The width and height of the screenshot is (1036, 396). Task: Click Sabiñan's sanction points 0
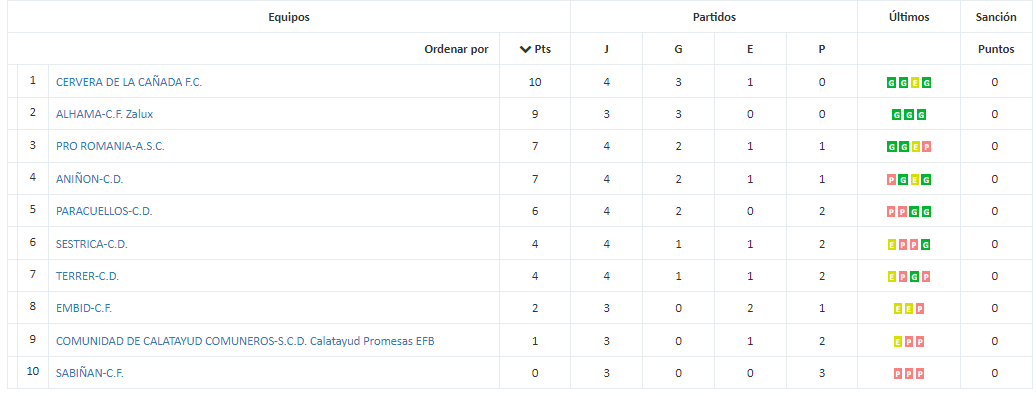[x=994, y=374]
